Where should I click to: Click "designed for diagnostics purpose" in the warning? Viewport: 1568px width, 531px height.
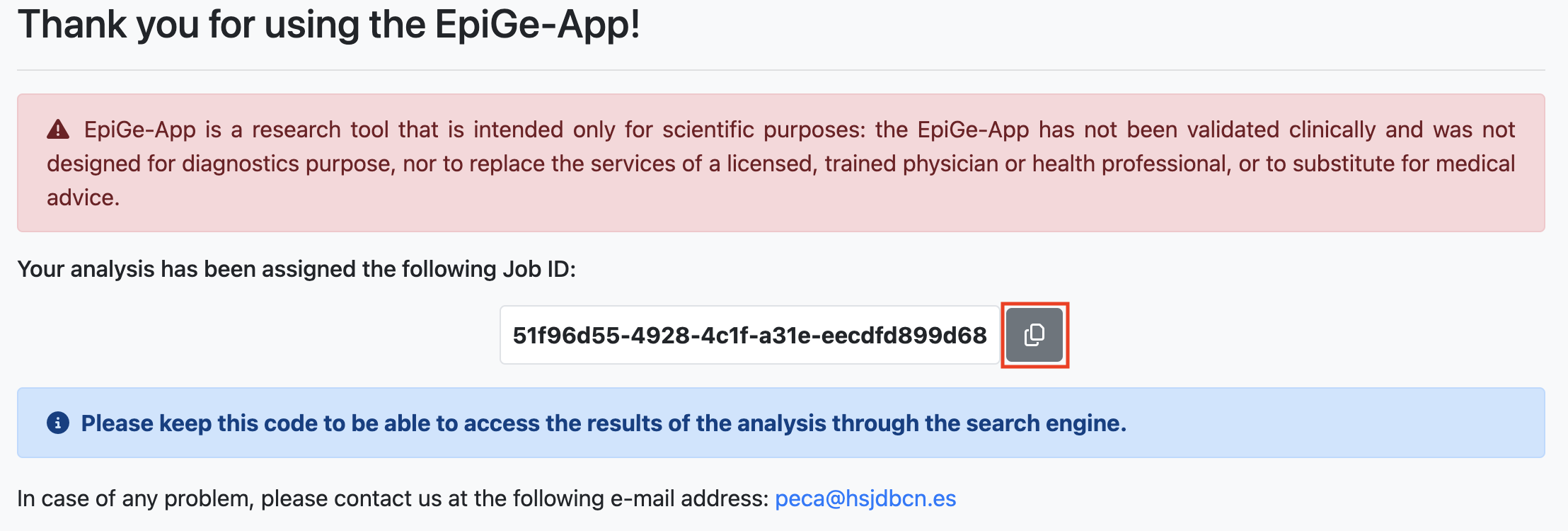click(219, 164)
